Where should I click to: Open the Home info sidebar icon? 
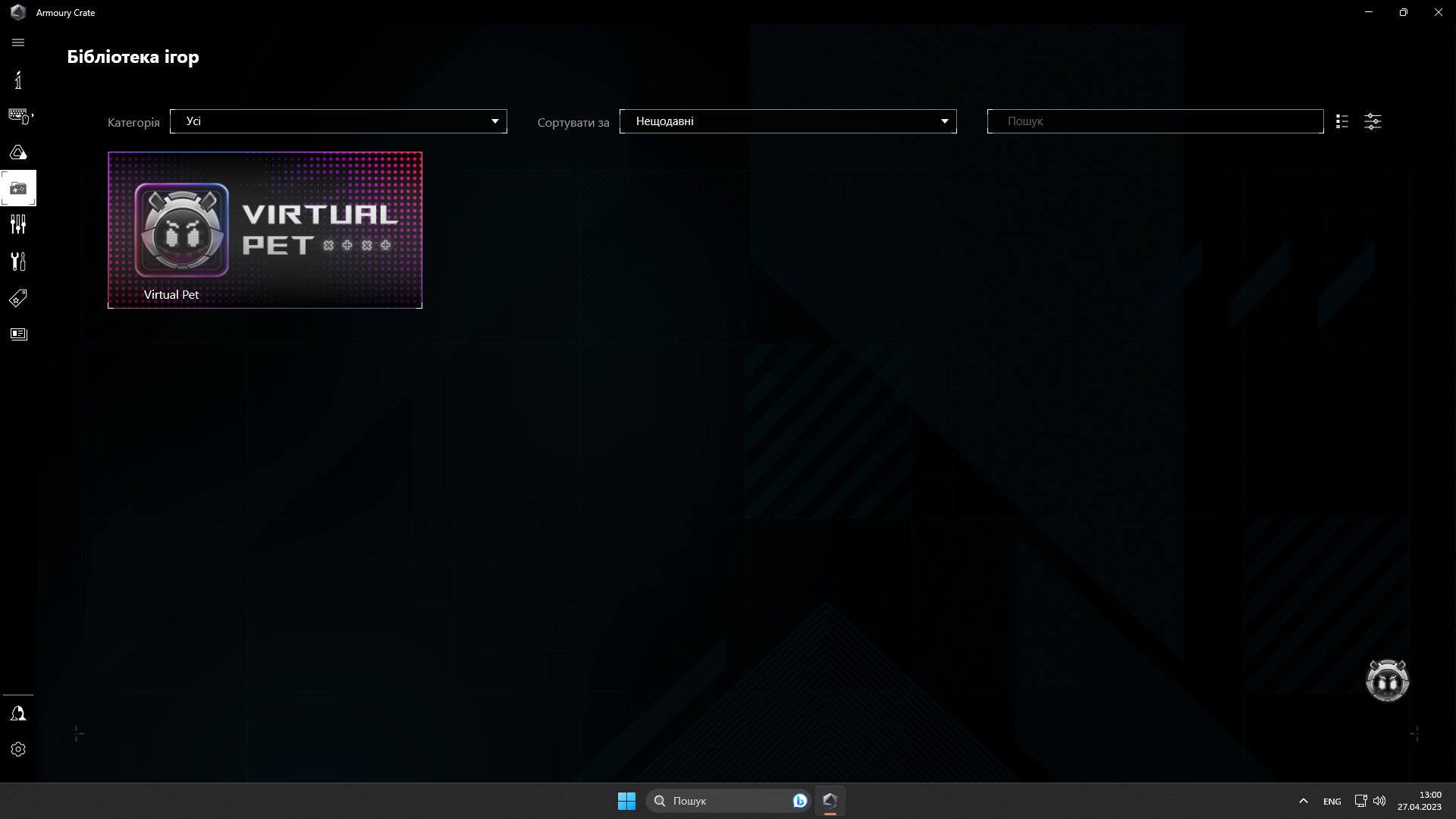pos(18,80)
